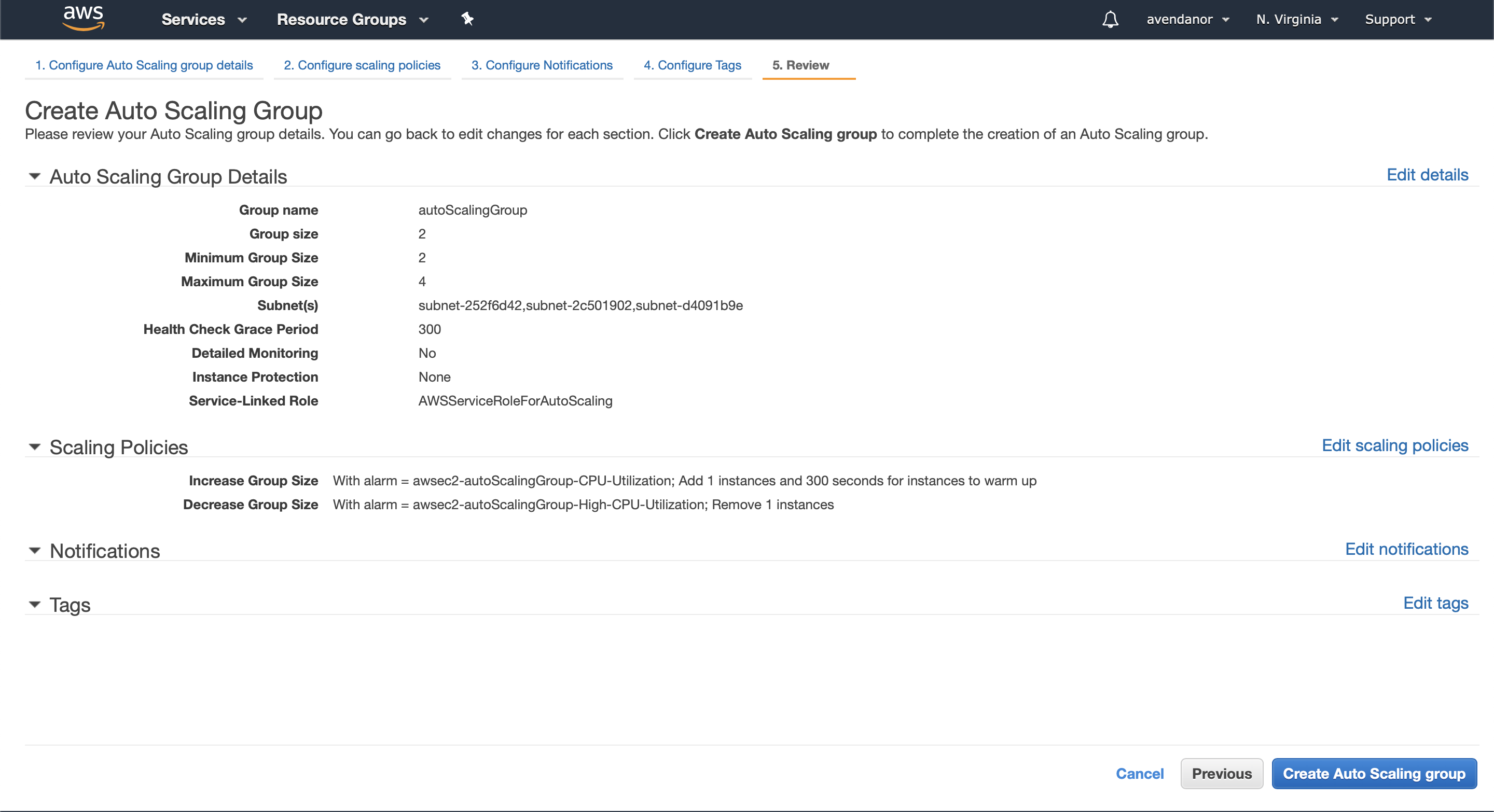This screenshot has width=1494, height=812.
Task: Click the Cancel button
Action: pos(1140,773)
